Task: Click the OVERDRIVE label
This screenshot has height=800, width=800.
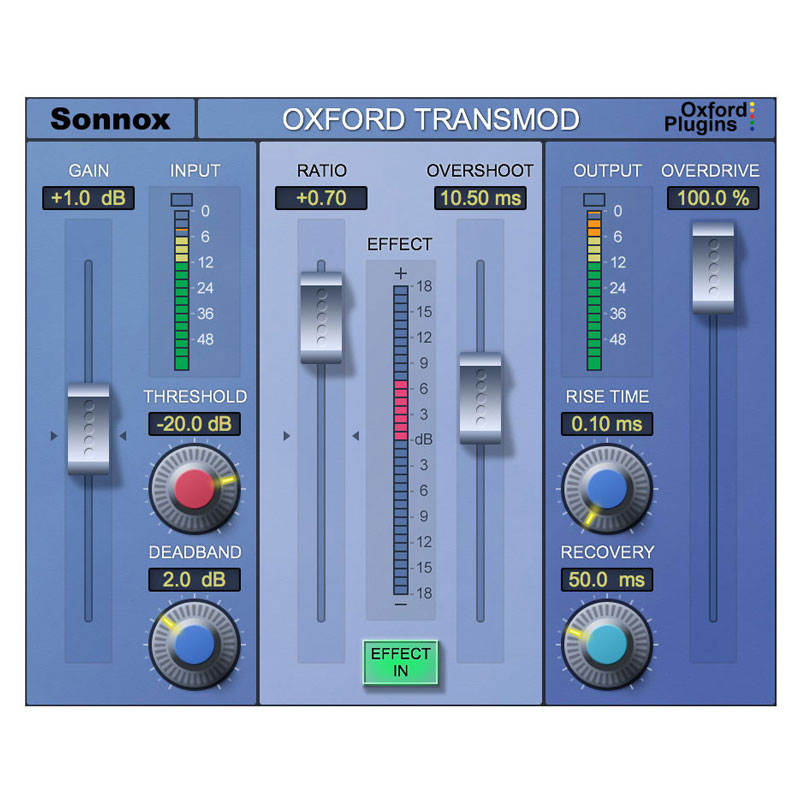Action: tap(710, 170)
